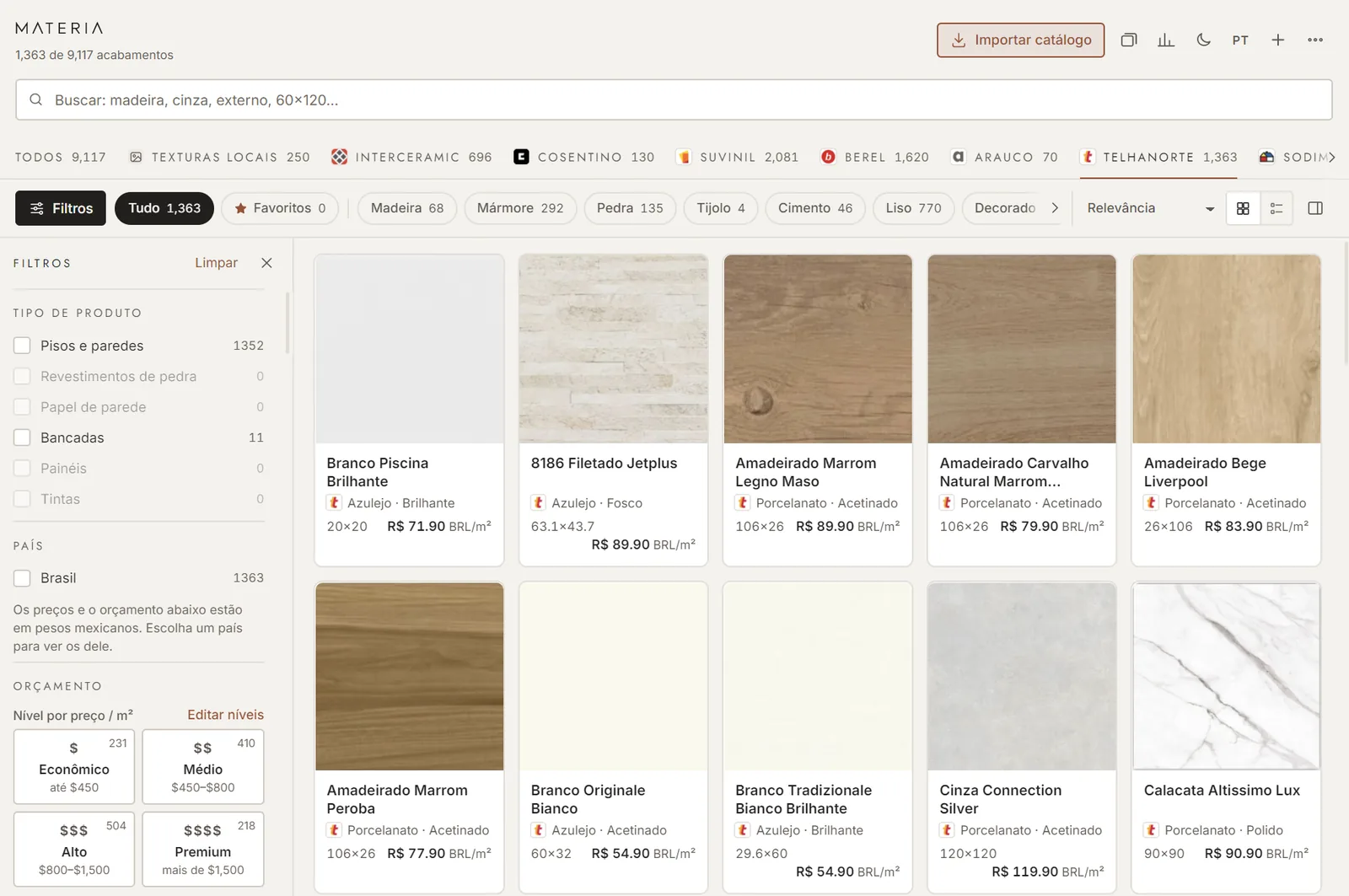Screen dimensions: 1349x896
Task: Open Amadeirado Marrom Legno Maso thumbnail
Action: coord(818,349)
